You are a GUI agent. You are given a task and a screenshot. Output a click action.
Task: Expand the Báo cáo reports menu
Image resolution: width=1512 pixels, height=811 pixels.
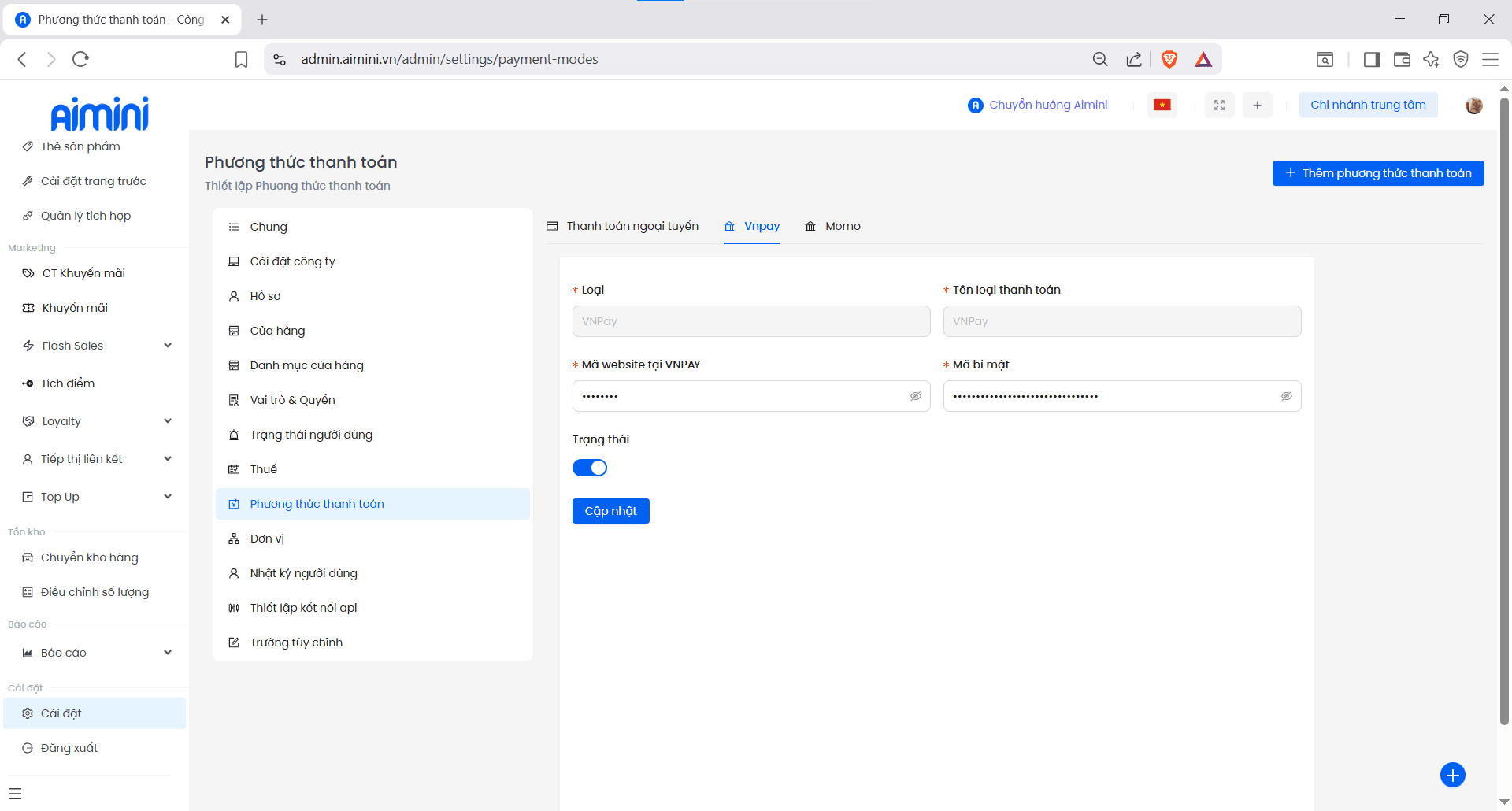coord(168,653)
